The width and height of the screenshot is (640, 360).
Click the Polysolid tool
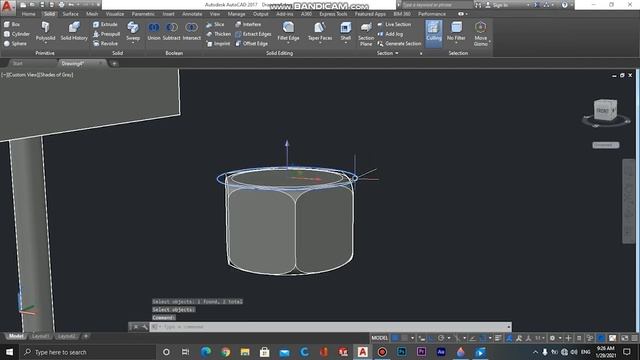[45, 31]
